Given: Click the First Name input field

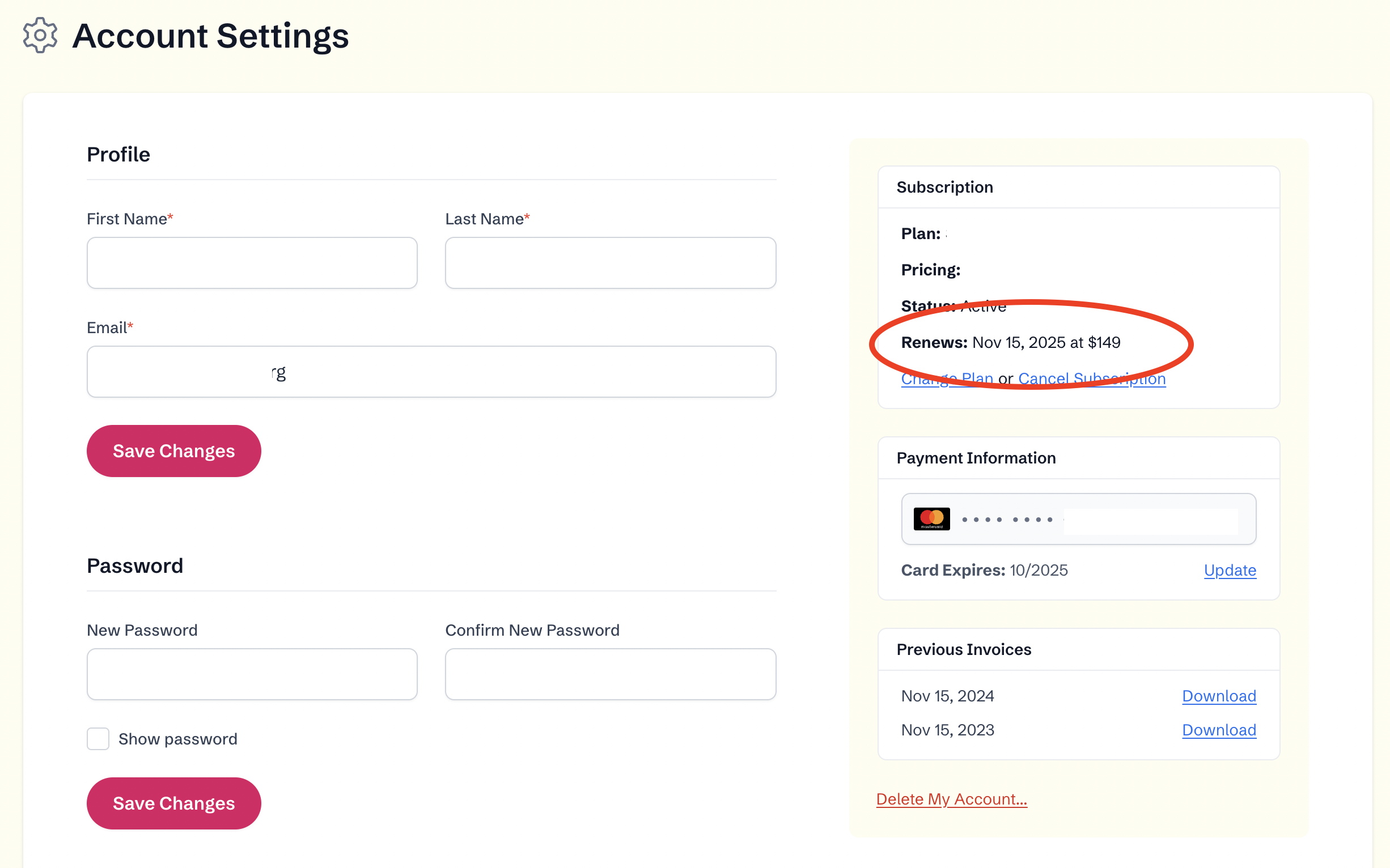Looking at the screenshot, I should (x=252, y=263).
